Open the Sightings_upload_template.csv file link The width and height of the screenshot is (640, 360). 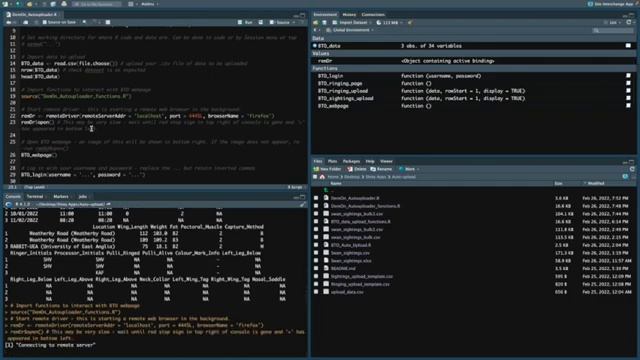coord(362,276)
